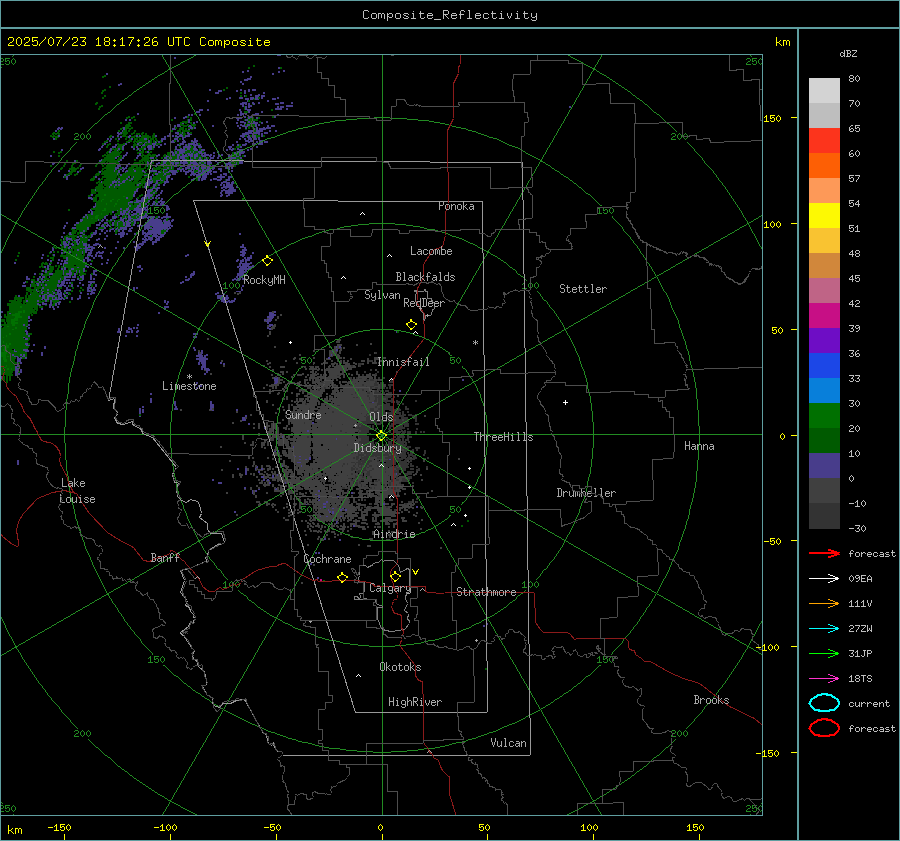Select the bright orange 57 dBZ color swatch
The width and height of the screenshot is (900, 841).
click(x=824, y=165)
